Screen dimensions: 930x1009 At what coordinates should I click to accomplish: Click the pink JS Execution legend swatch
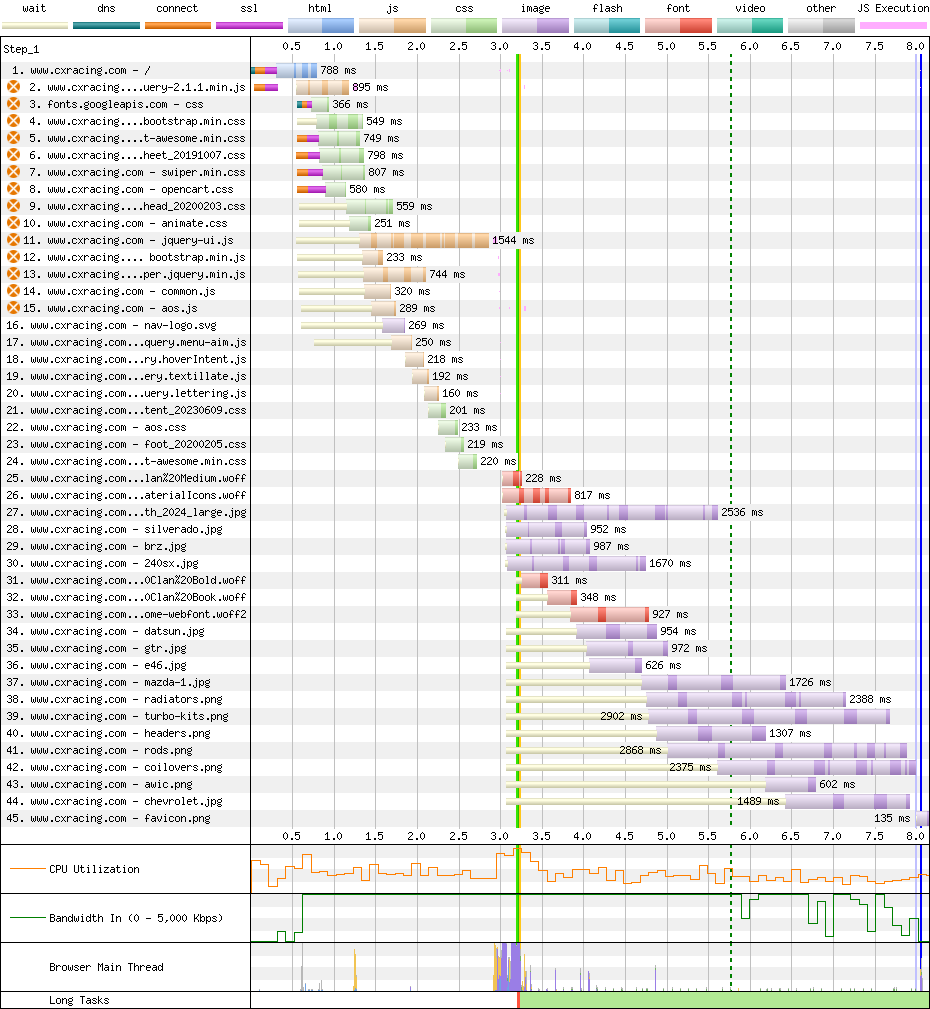pos(893,25)
